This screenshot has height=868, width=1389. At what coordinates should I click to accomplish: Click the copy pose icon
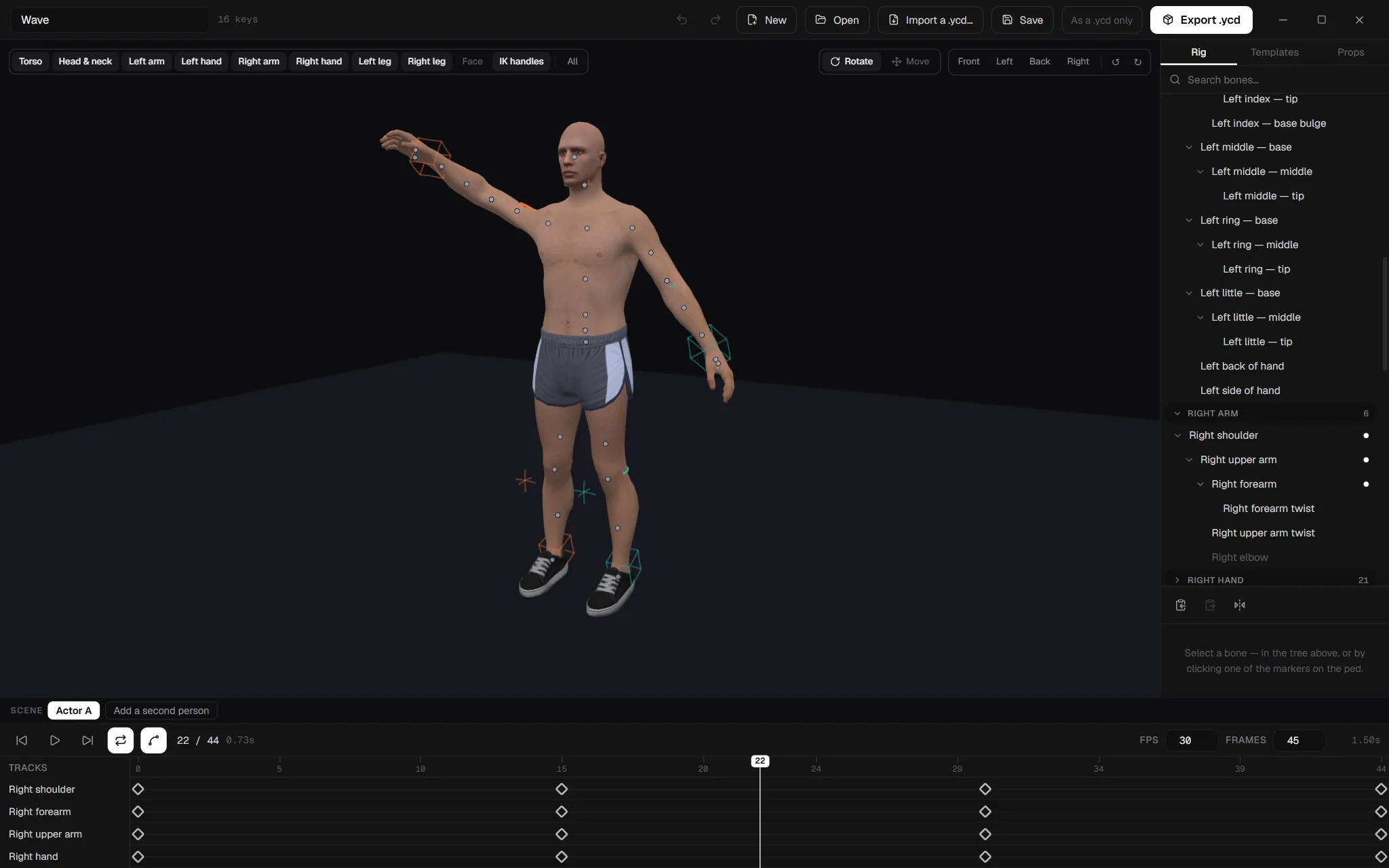[x=1181, y=605]
